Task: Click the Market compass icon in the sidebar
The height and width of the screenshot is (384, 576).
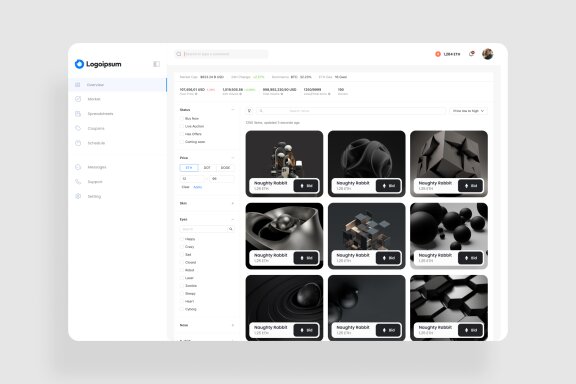Action: click(78, 99)
